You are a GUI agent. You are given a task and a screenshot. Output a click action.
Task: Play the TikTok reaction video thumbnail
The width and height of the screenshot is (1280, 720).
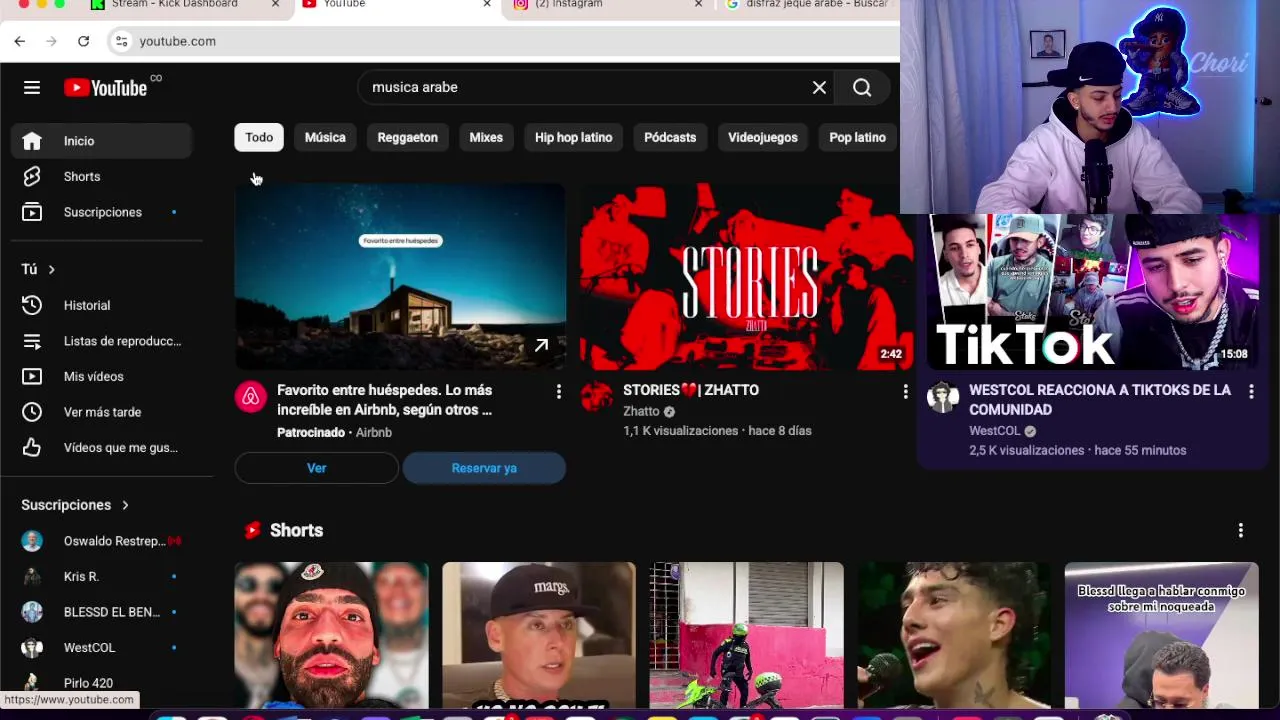pyautogui.click(x=1092, y=291)
